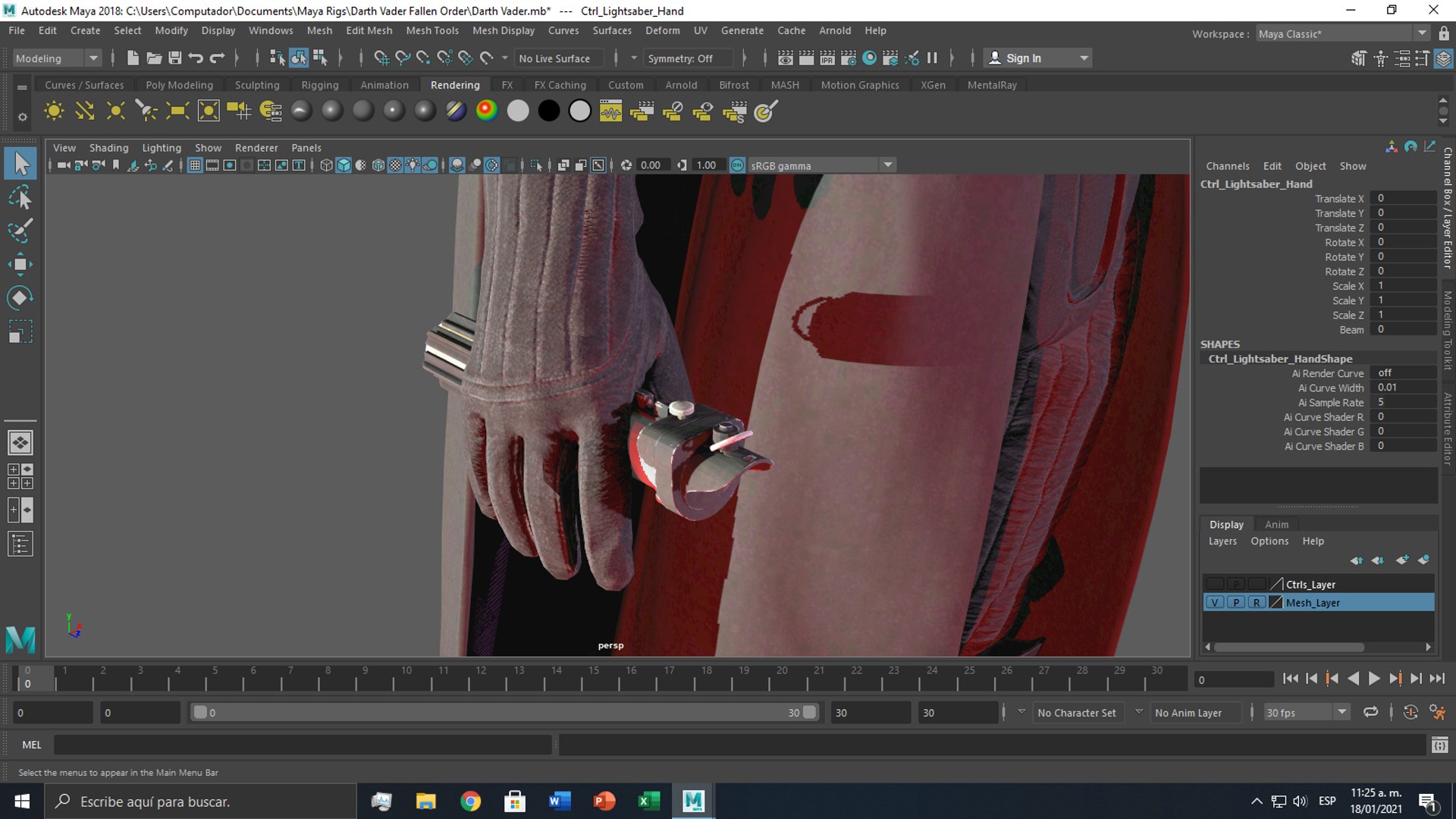Toggle wireframe display in viewport toolbar
This screenshot has width=1456, height=819.
[x=326, y=165]
